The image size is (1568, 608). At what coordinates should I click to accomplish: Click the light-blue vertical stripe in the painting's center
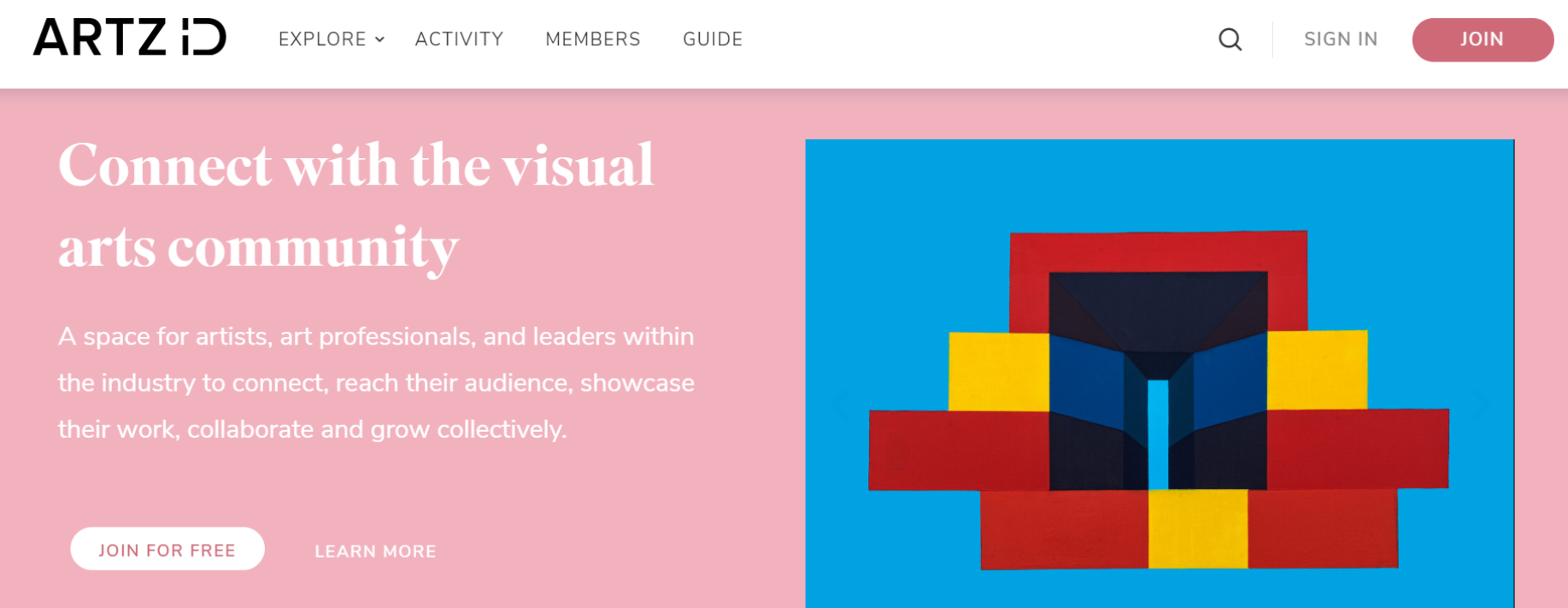[1158, 434]
